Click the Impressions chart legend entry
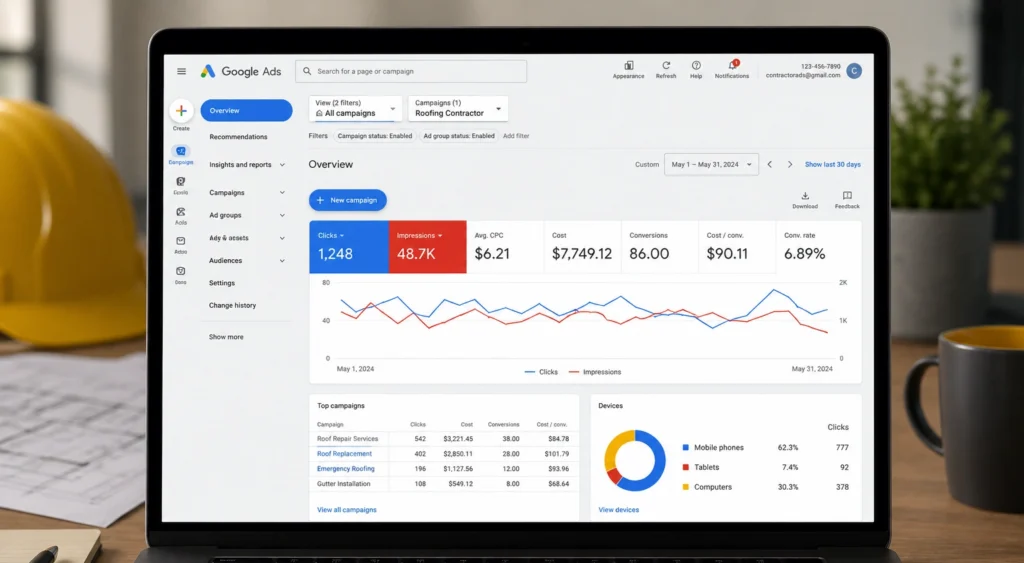The width and height of the screenshot is (1024, 563). 595,372
